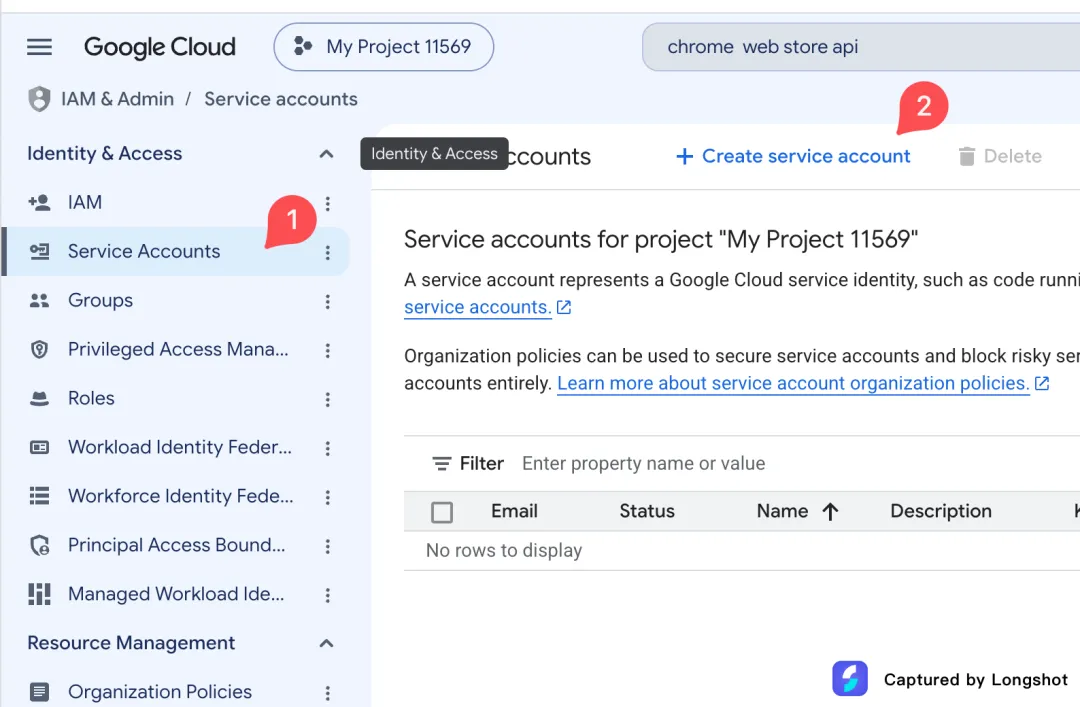Open Principal Access Boundary in sidebar
1080x707 pixels.
pyautogui.click(x=176, y=545)
